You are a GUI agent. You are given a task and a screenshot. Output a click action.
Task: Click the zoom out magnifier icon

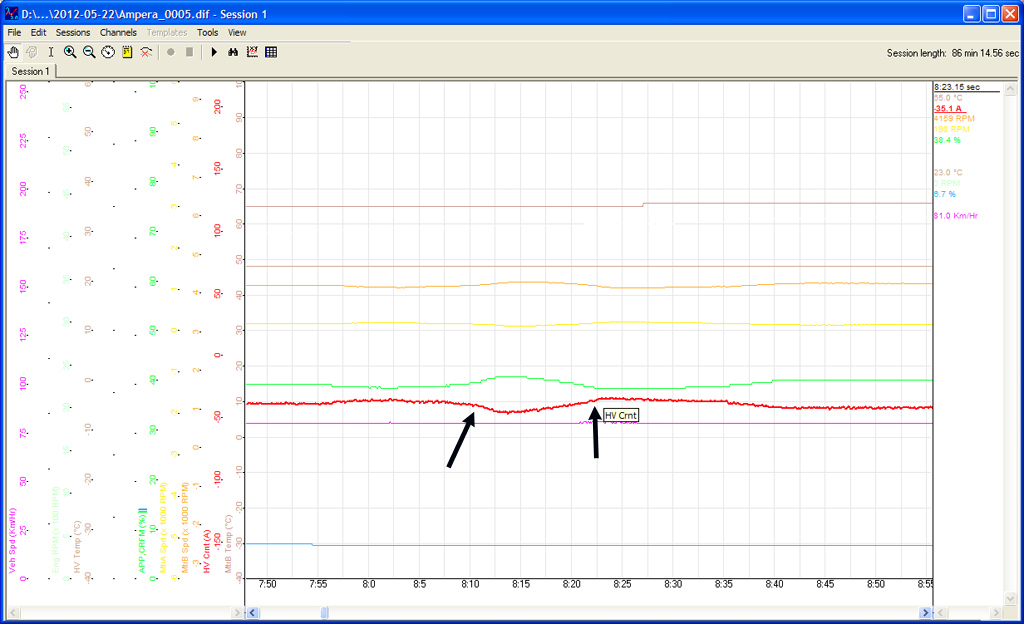coord(89,52)
